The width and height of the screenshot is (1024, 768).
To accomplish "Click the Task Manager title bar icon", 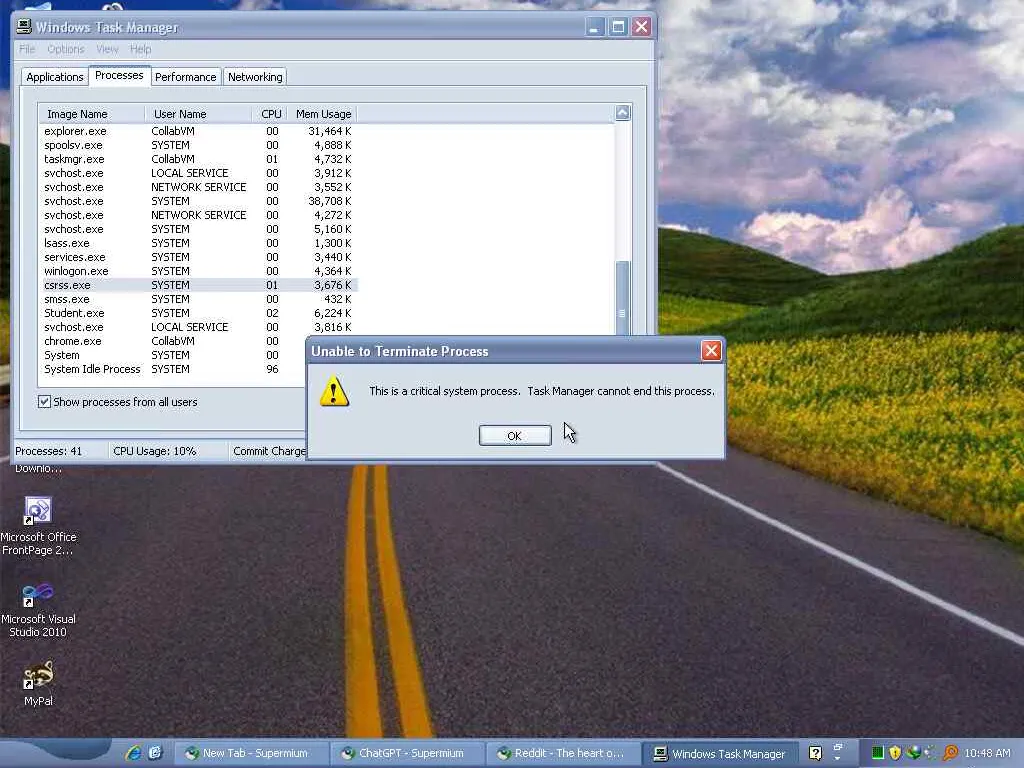I will coord(24,26).
